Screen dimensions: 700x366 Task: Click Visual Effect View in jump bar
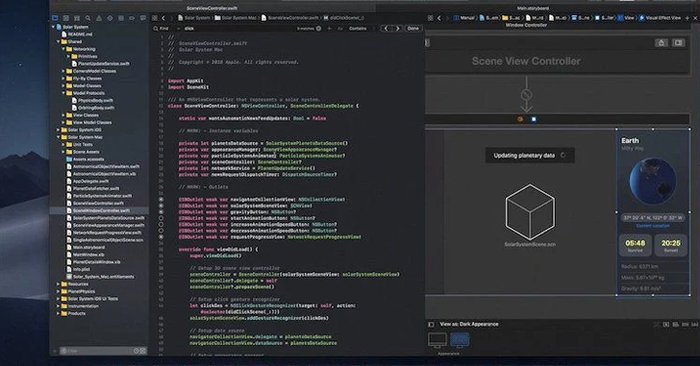(660, 18)
